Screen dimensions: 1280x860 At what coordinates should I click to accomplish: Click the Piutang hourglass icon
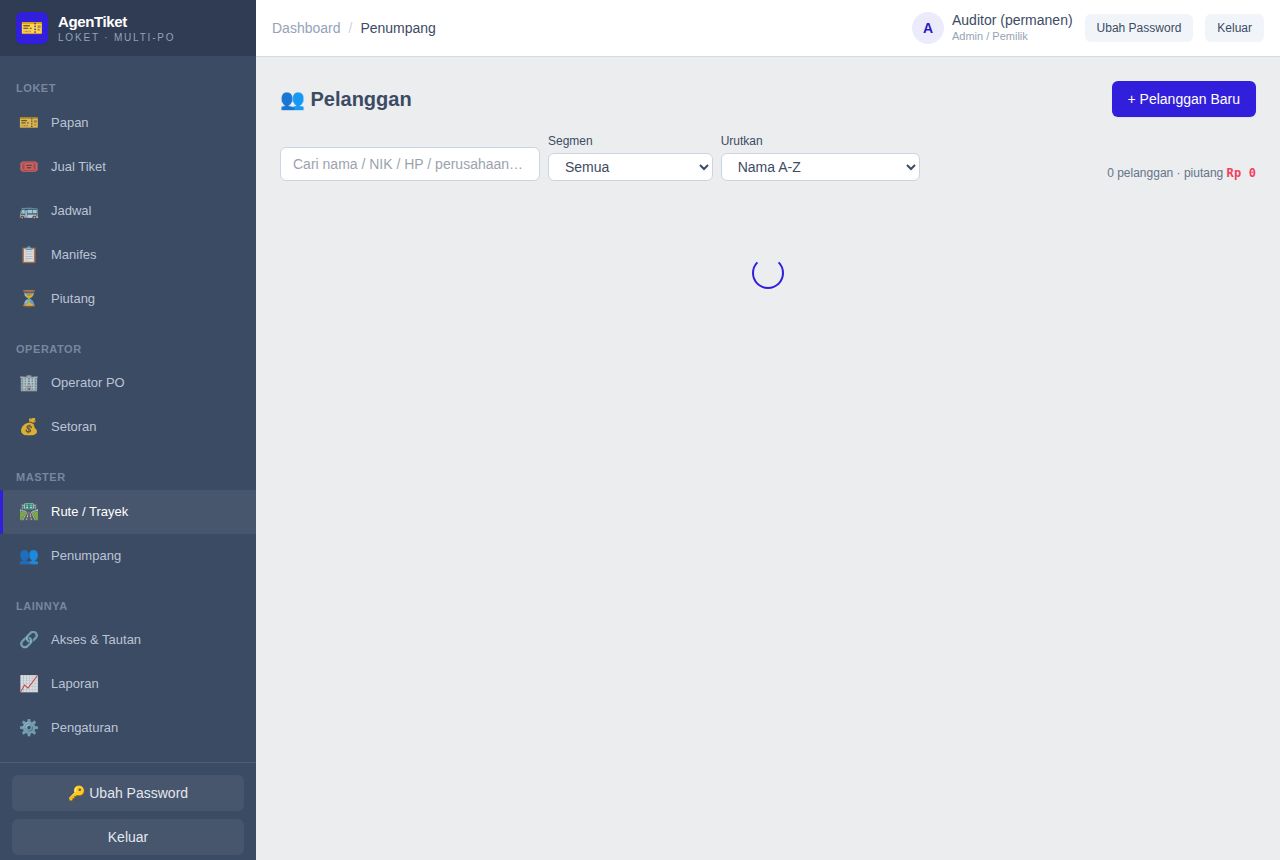pyautogui.click(x=29, y=298)
